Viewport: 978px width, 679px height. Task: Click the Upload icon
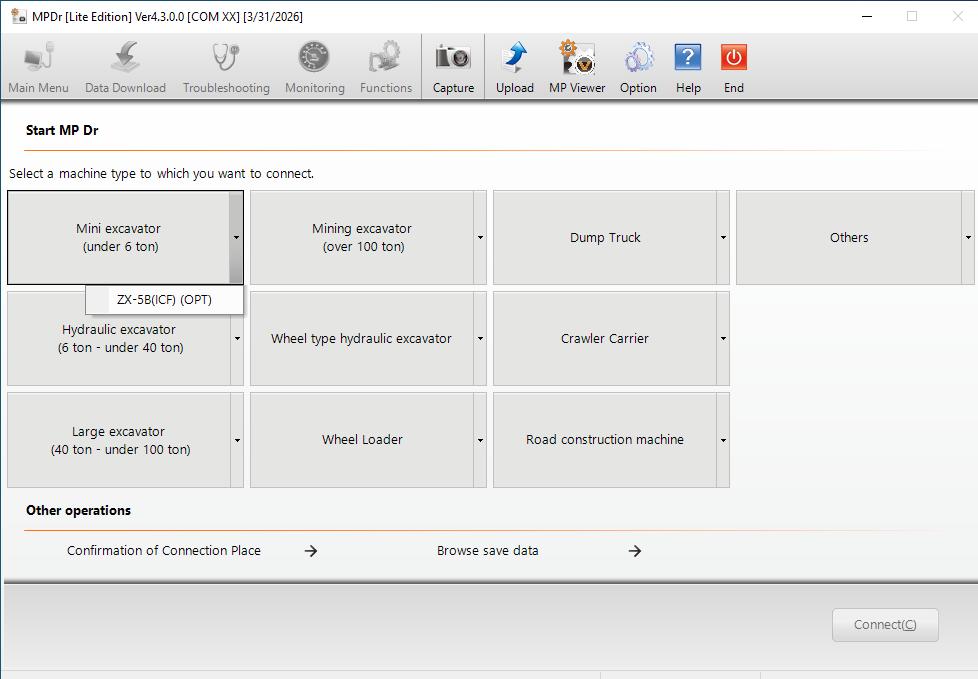coord(514,64)
